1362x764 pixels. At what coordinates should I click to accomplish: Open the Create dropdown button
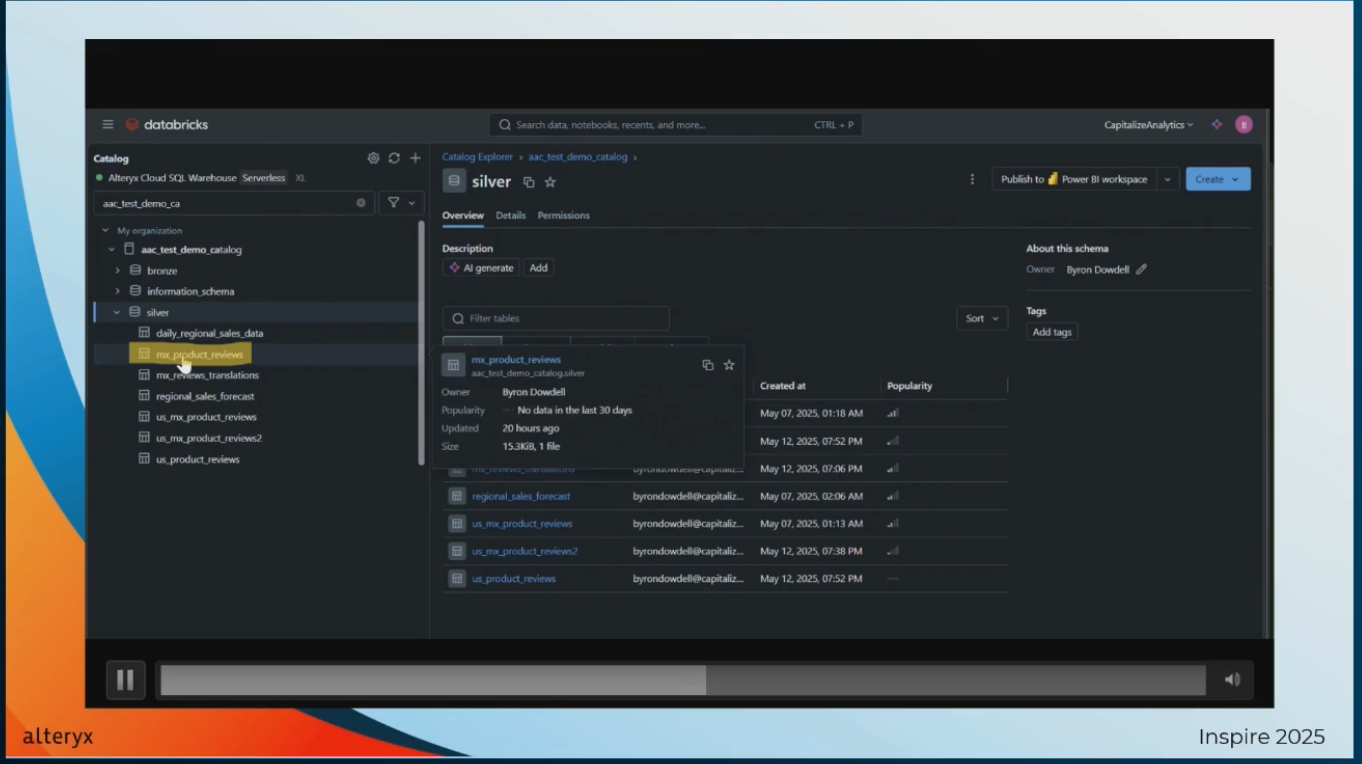click(1218, 179)
